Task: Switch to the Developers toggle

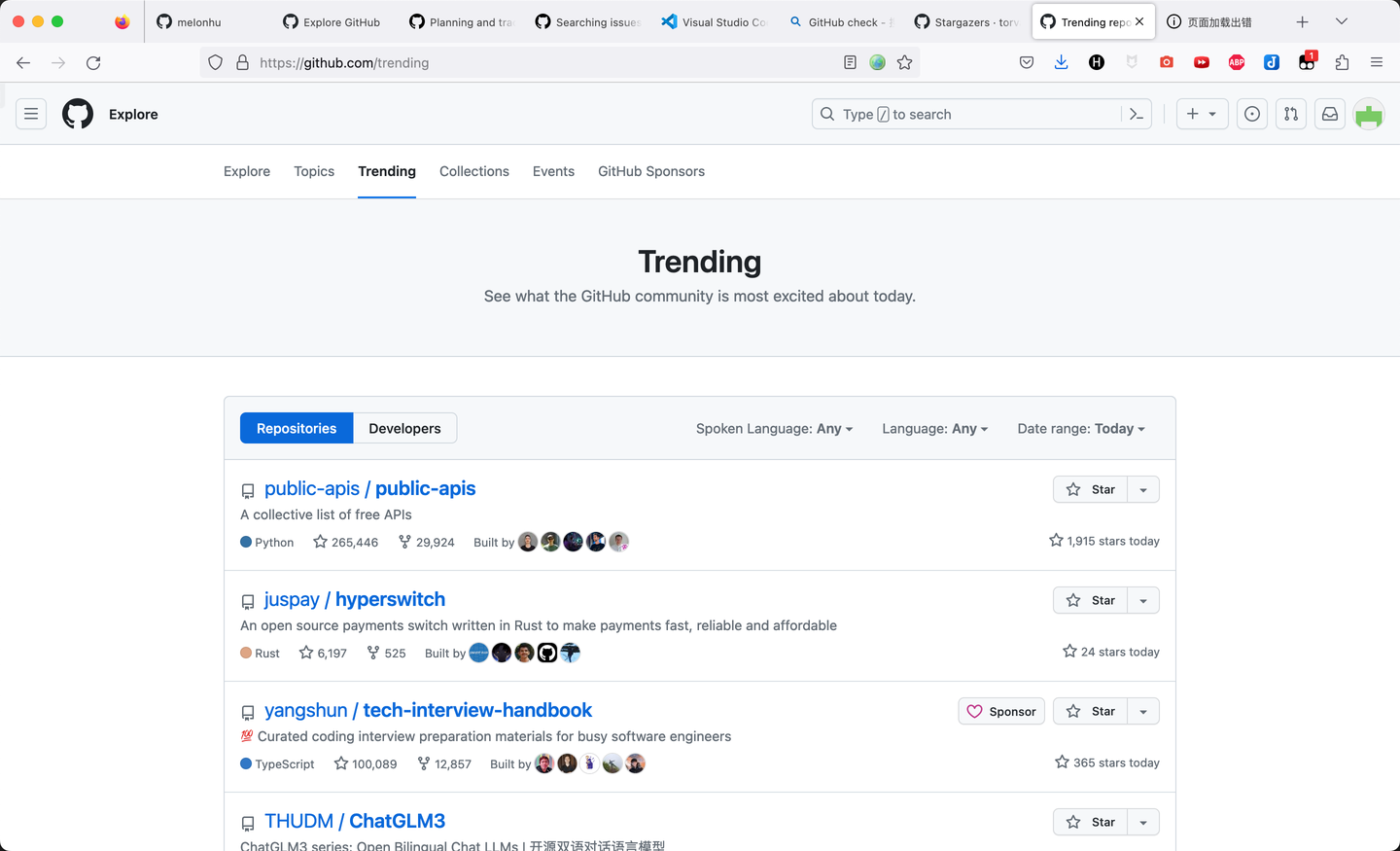Action: coord(404,428)
